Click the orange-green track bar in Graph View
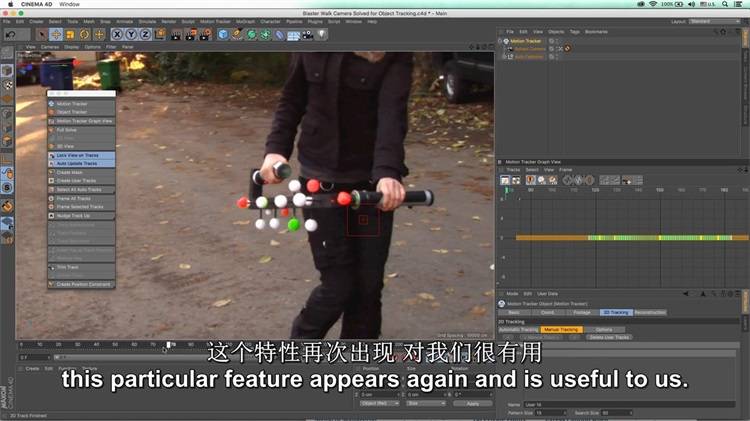The image size is (750, 421). coord(631,237)
